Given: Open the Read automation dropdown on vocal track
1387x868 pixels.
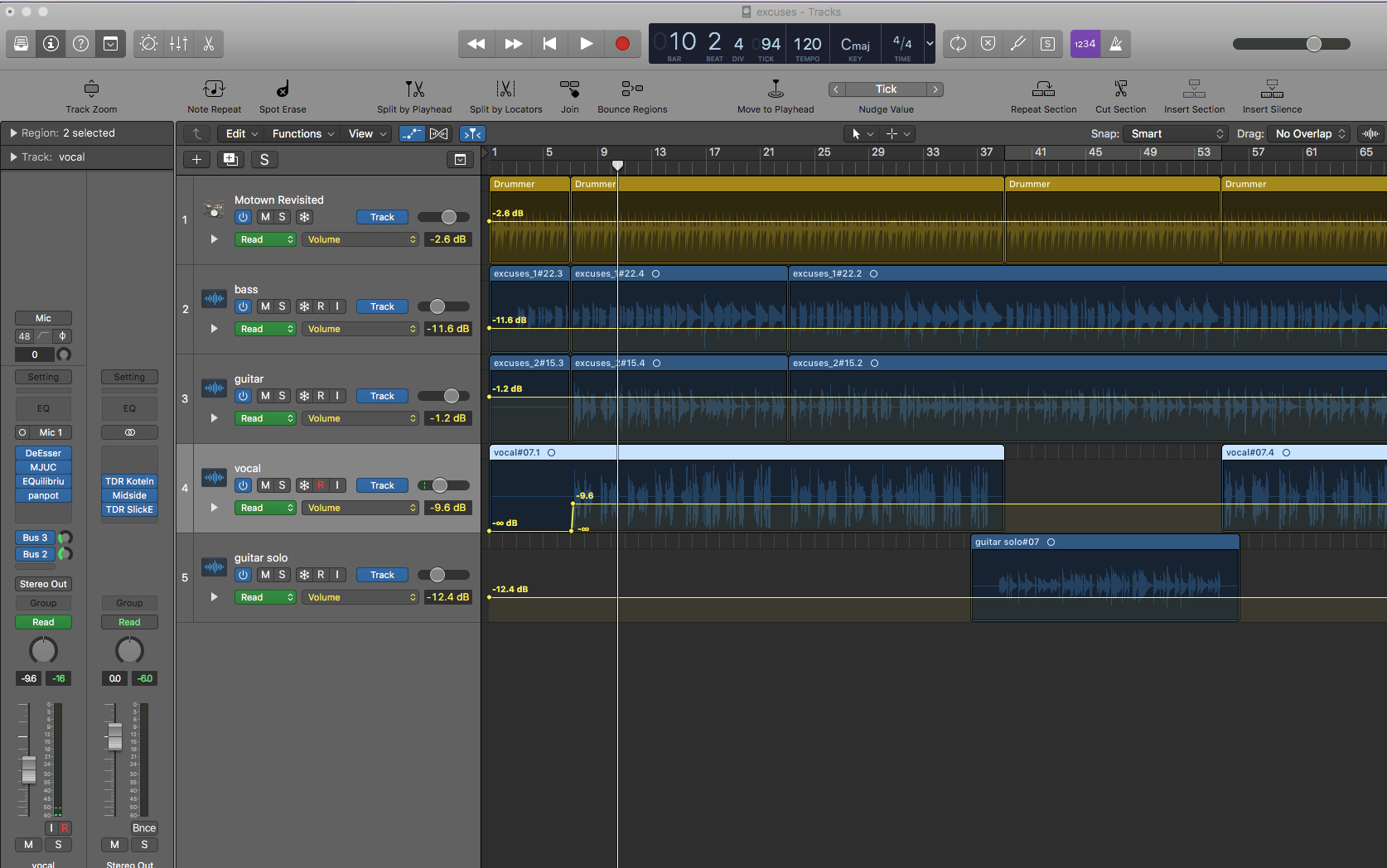Looking at the screenshot, I should coord(265,508).
